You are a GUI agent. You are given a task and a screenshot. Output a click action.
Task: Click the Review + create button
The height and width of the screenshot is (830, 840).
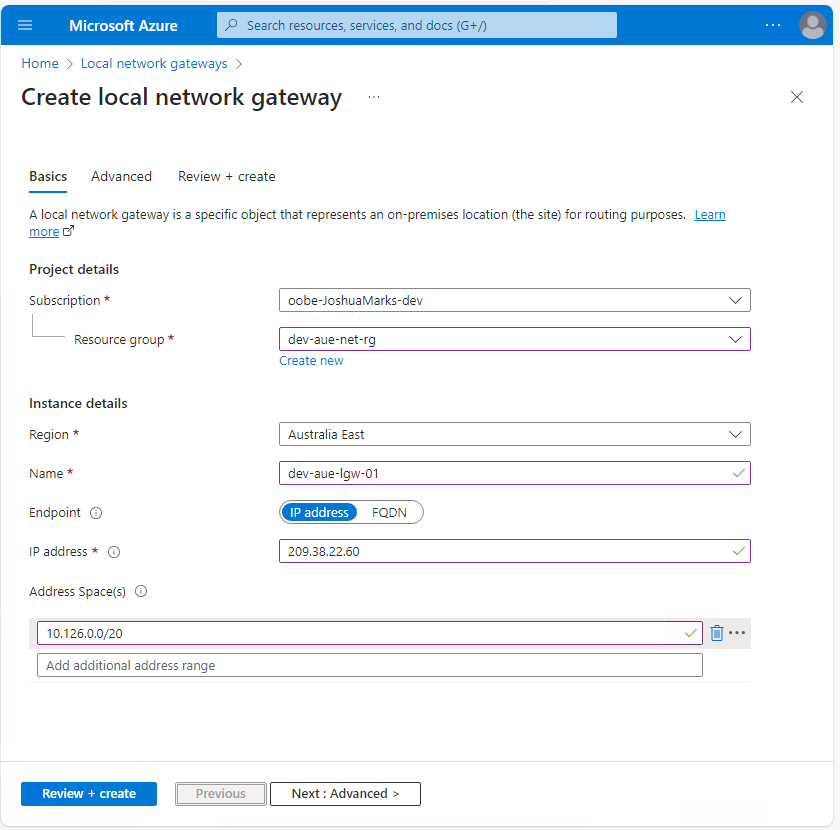pos(88,793)
